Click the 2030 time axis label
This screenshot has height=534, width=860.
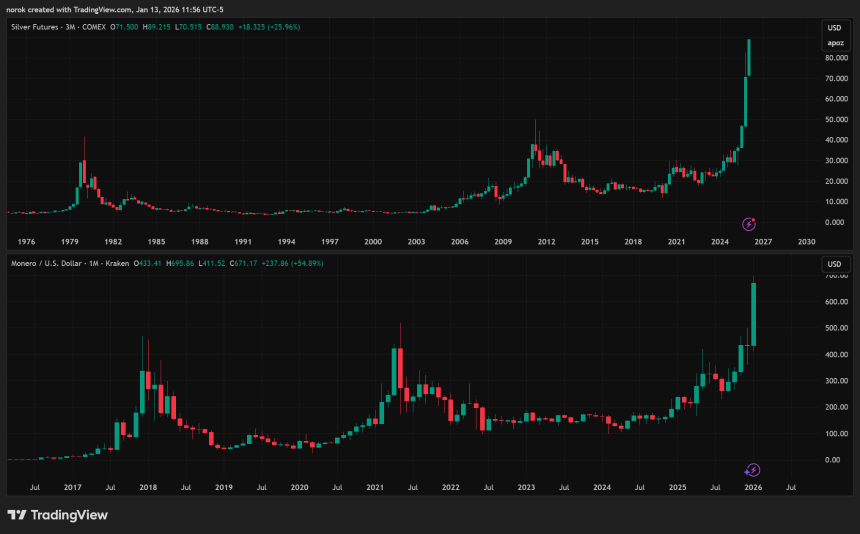(x=806, y=242)
